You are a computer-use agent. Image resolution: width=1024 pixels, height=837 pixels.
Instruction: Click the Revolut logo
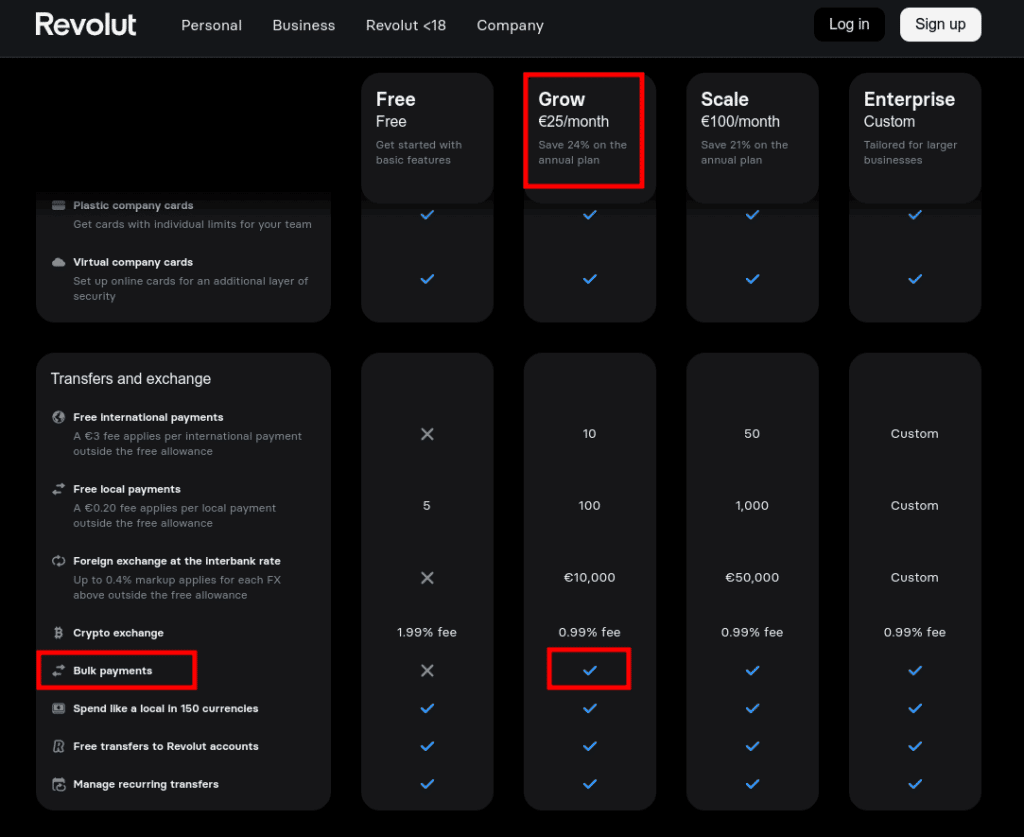pos(85,24)
